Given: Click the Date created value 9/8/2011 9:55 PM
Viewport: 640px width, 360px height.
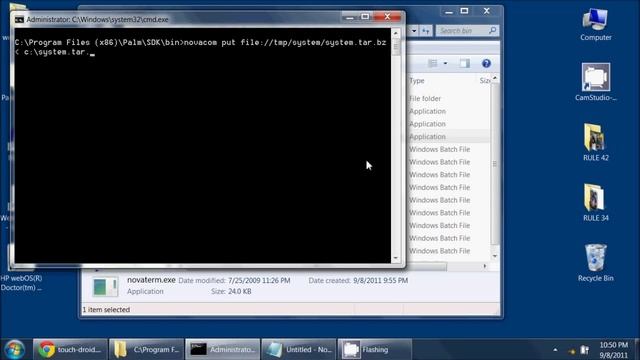Looking at the screenshot, I should (381, 281).
